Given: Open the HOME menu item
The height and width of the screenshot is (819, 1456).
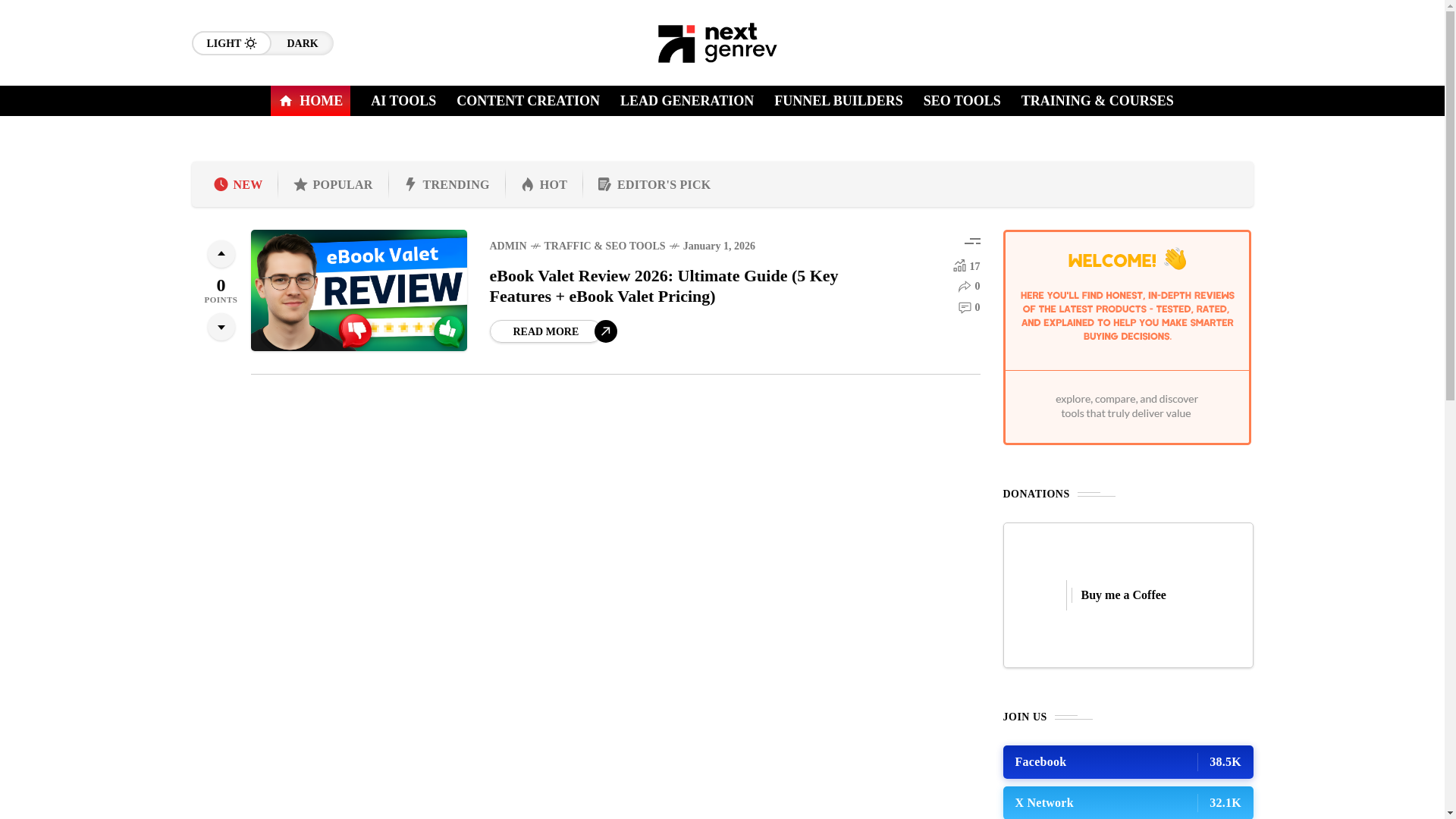Looking at the screenshot, I should (x=310, y=101).
